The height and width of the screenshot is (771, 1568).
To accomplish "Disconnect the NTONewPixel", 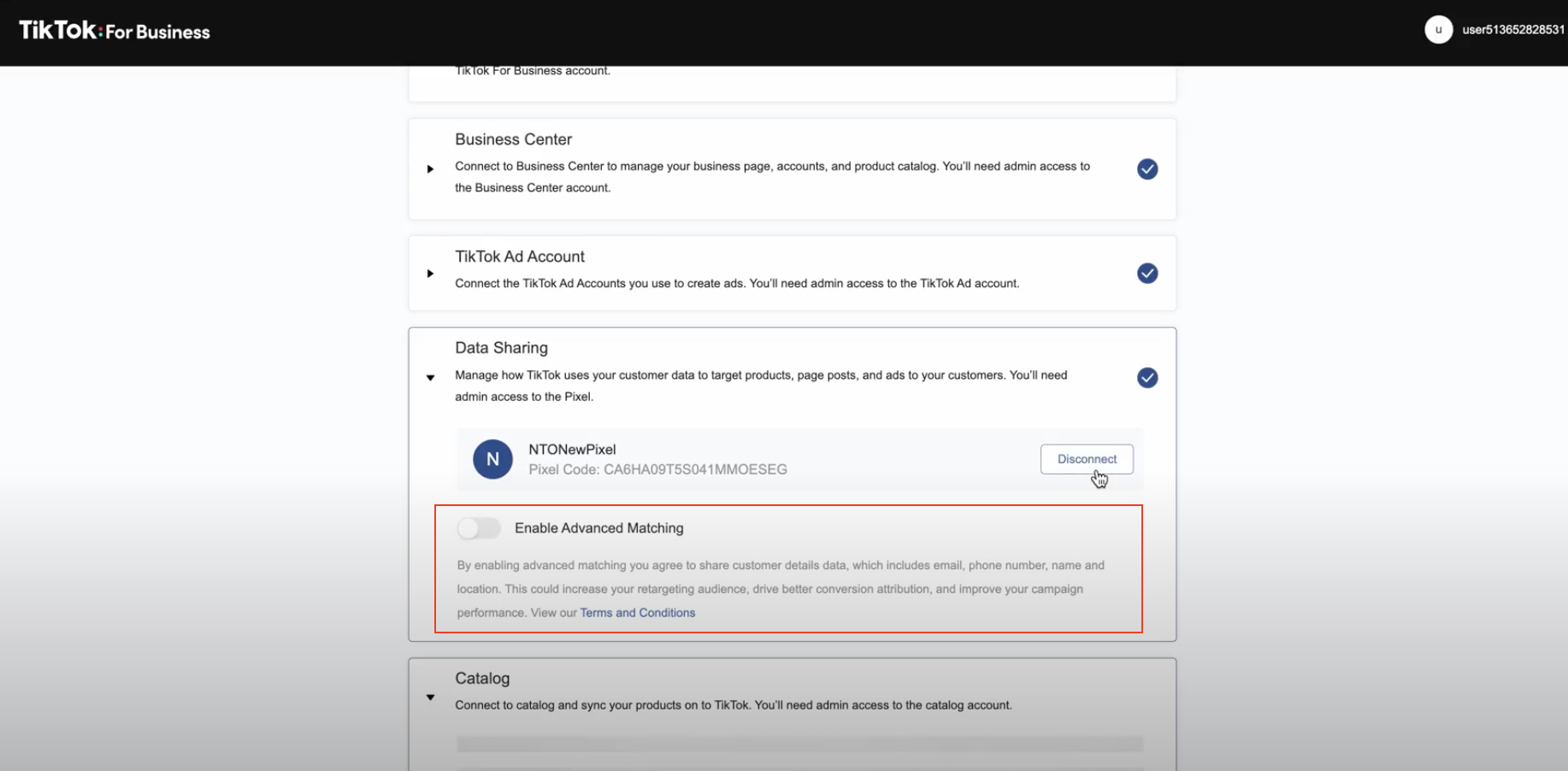I will pos(1087,459).
